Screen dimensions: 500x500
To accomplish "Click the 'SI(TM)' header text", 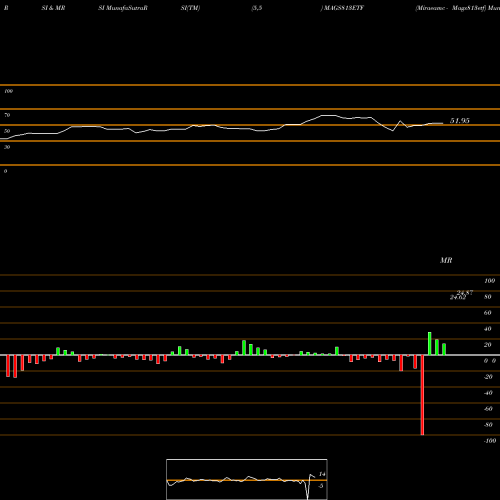I will click(x=190, y=8).
